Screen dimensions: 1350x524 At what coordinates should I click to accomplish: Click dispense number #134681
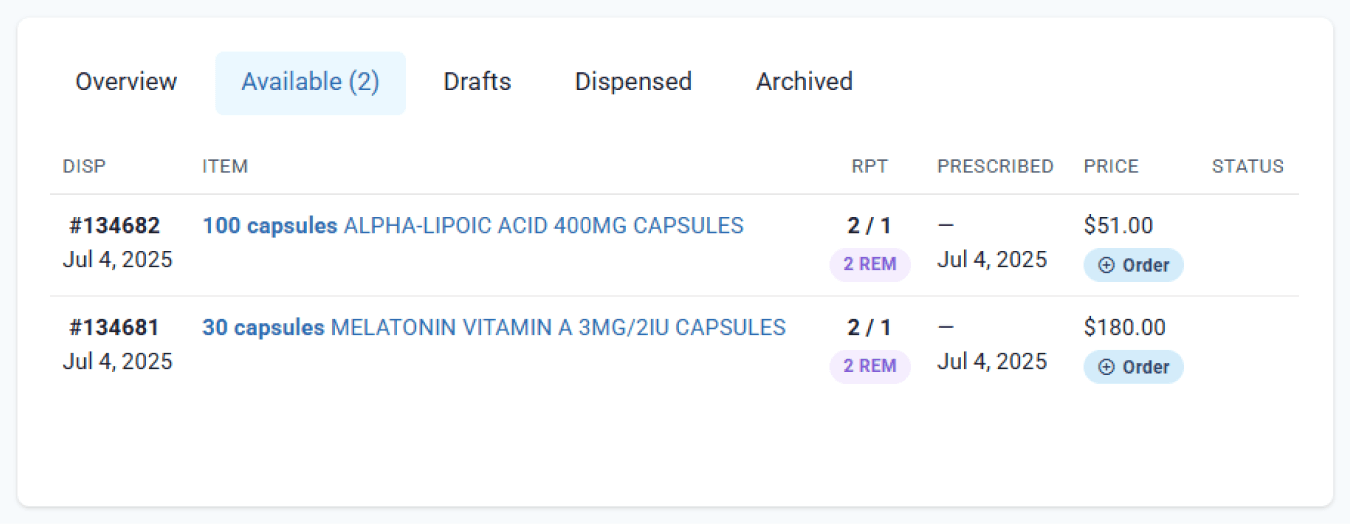(114, 328)
